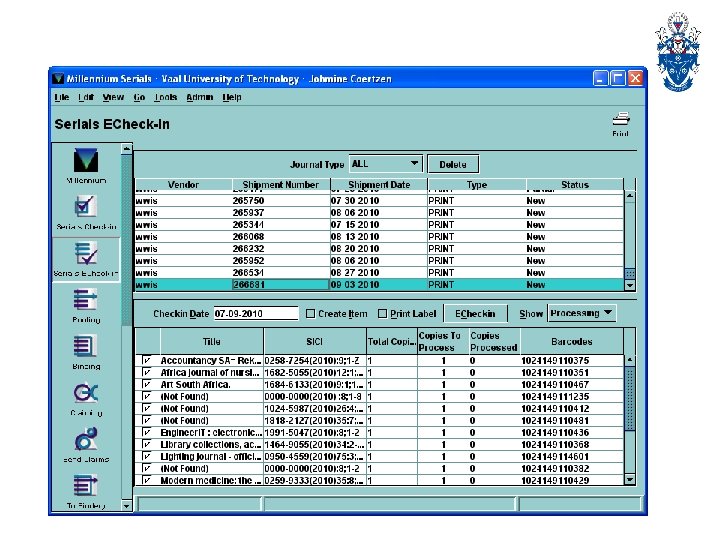This screenshot has height=540, width=720.
Task: Click the Barcodes column header
Action: 572,342
